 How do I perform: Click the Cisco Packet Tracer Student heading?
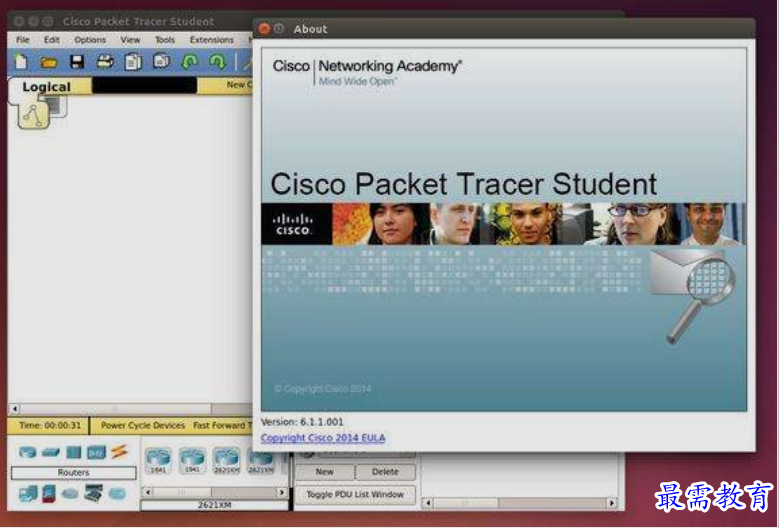(x=464, y=184)
